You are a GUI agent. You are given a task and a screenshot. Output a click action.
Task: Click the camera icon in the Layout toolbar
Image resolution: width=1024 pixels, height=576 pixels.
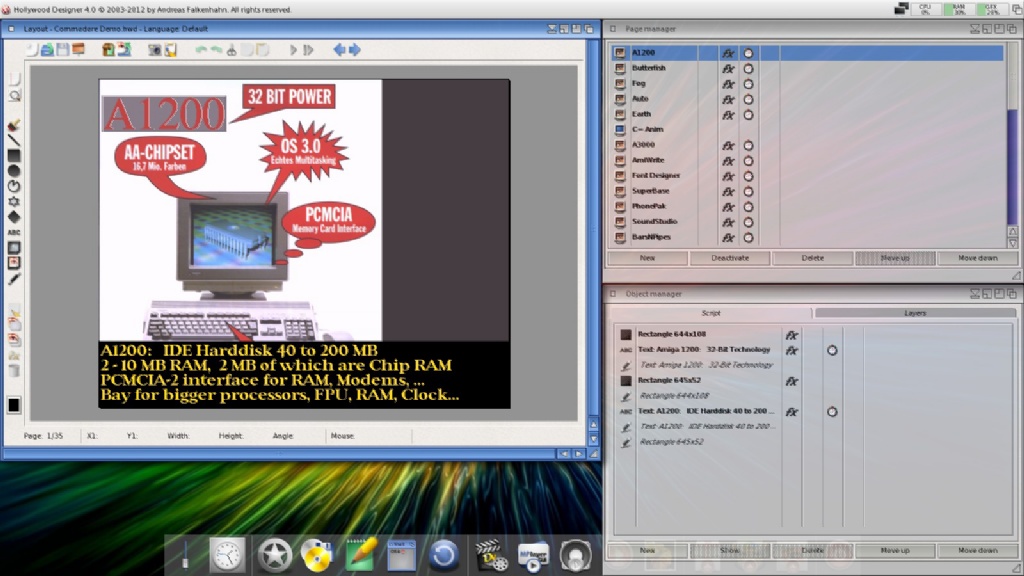155,50
